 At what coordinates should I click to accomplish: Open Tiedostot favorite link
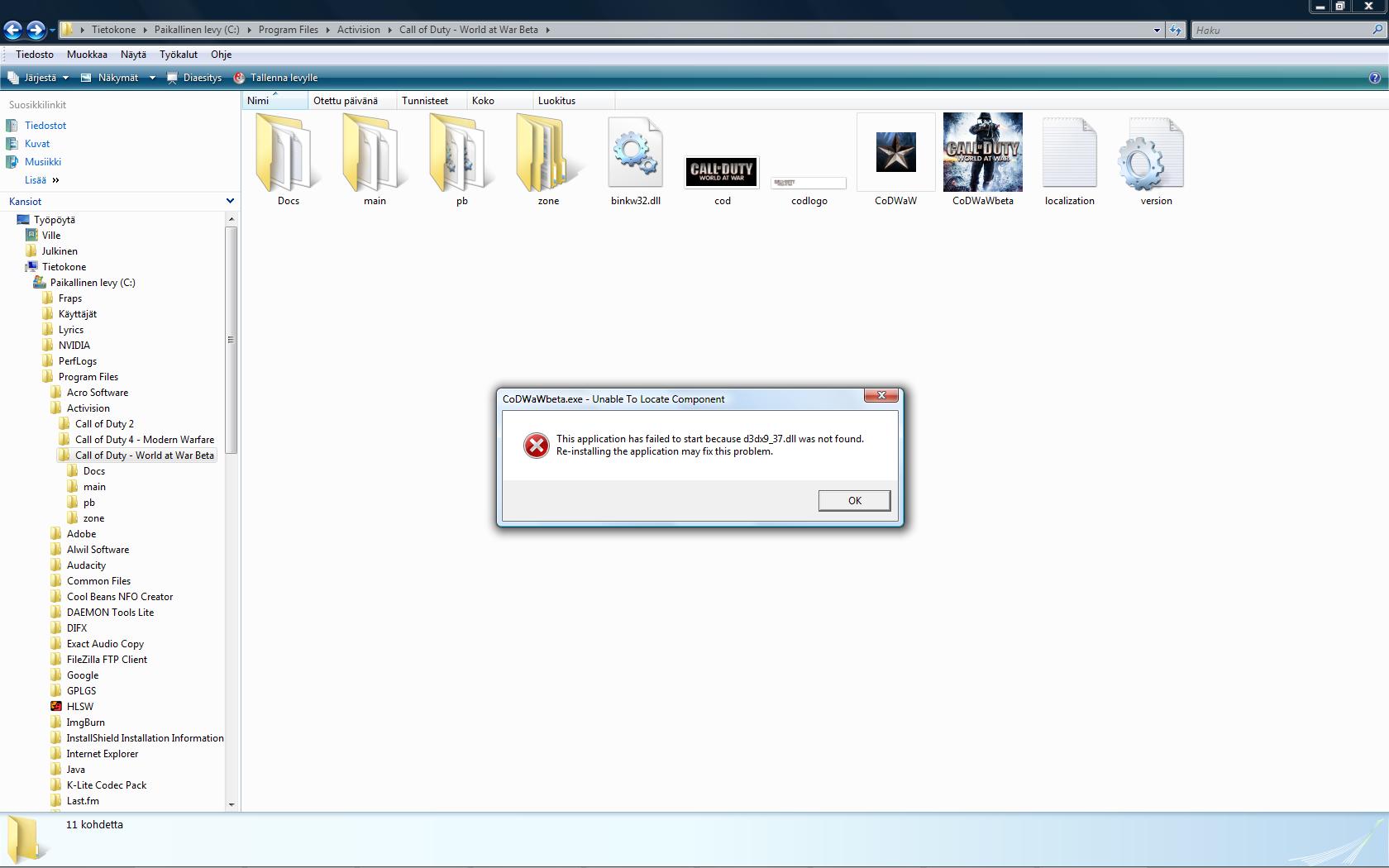(45, 126)
